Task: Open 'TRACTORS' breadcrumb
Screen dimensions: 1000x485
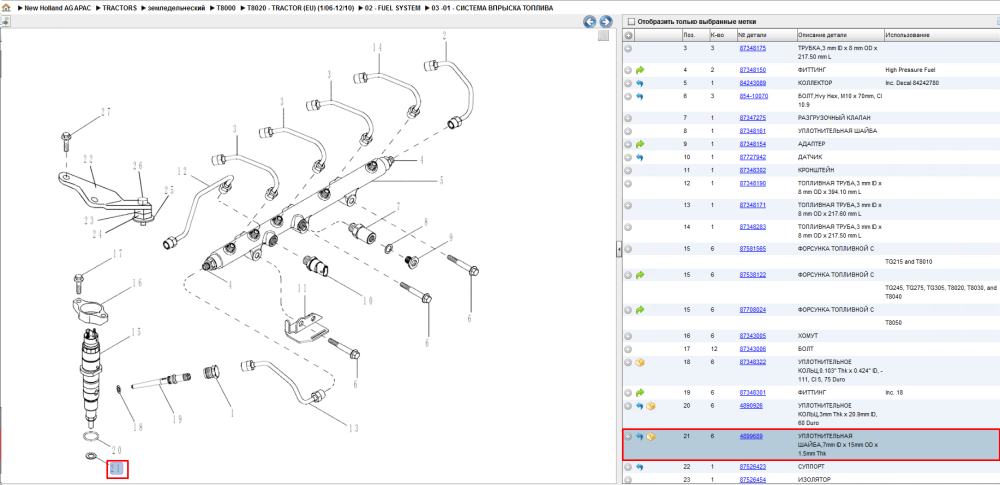Action: (x=120, y=8)
